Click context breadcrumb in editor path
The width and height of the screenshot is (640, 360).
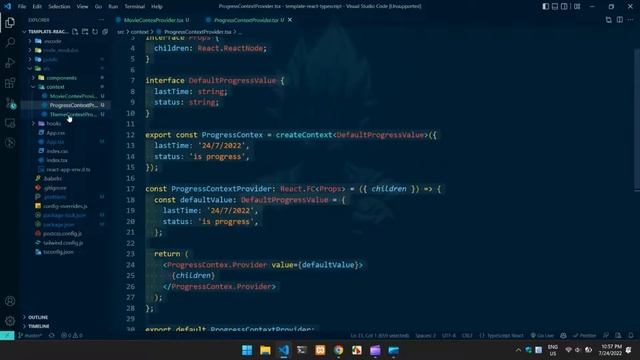click(x=140, y=31)
